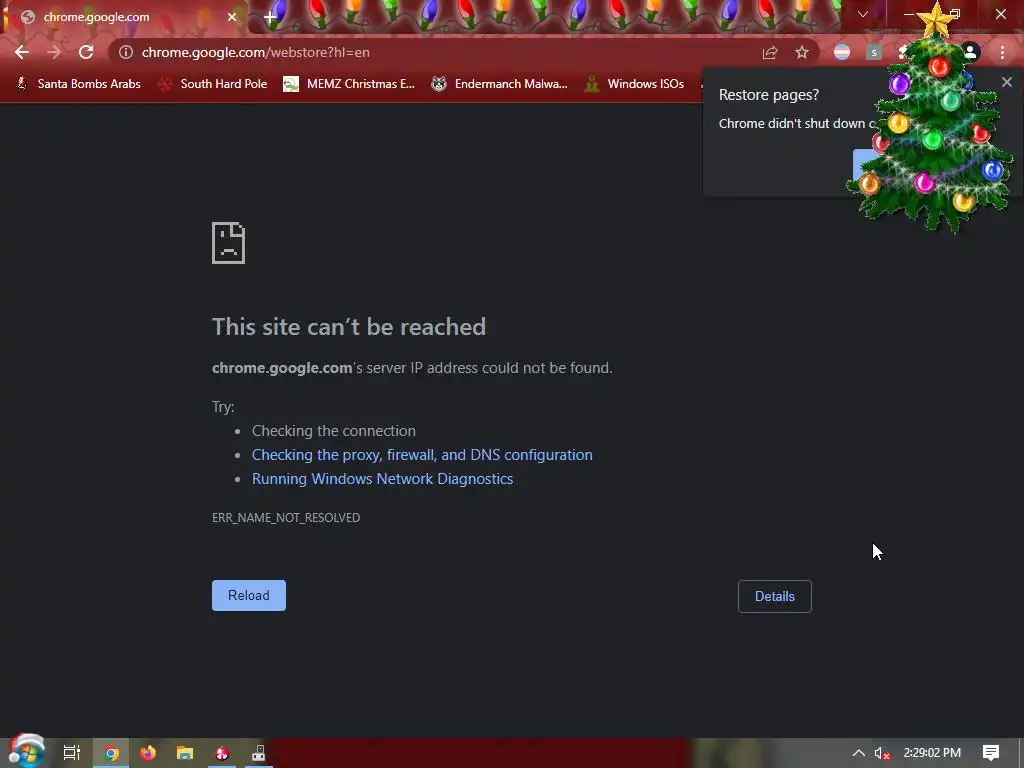Select the chrome.google.com tab
This screenshot has width=1024, height=768.
point(124,17)
